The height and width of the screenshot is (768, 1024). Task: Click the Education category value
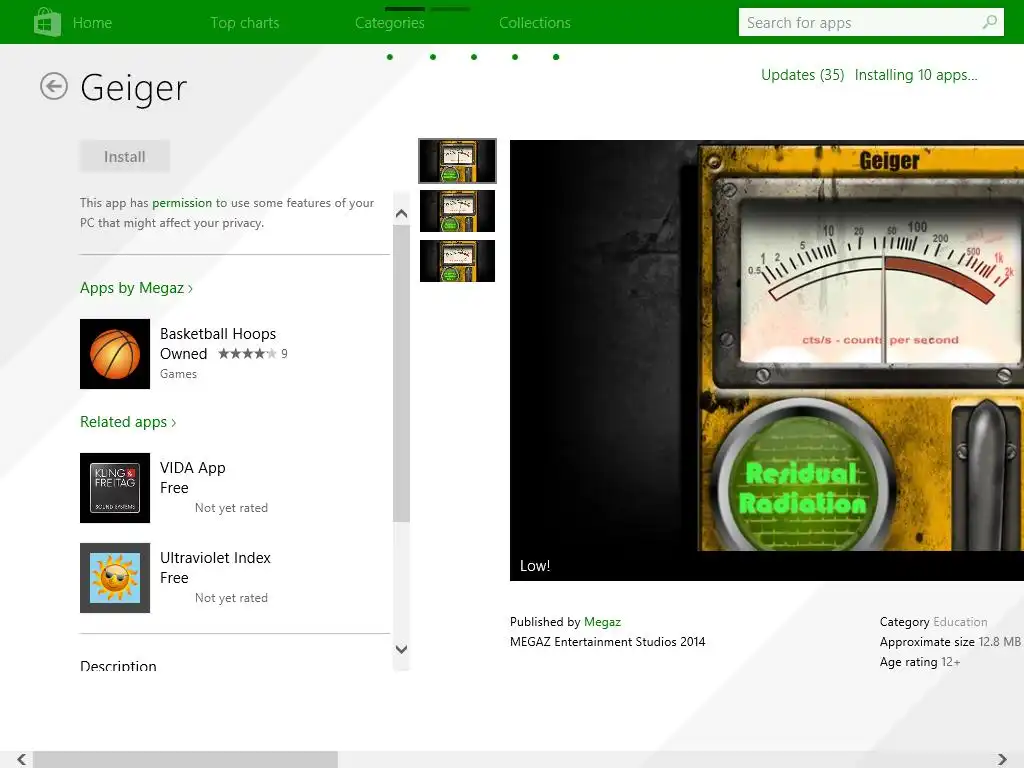point(960,622)
